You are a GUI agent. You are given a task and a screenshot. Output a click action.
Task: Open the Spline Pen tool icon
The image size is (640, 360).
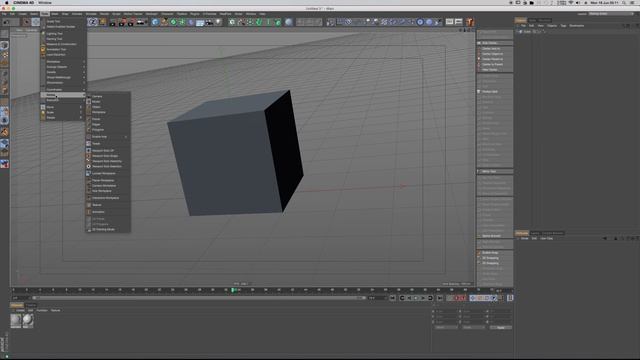(x=164, y=22)
